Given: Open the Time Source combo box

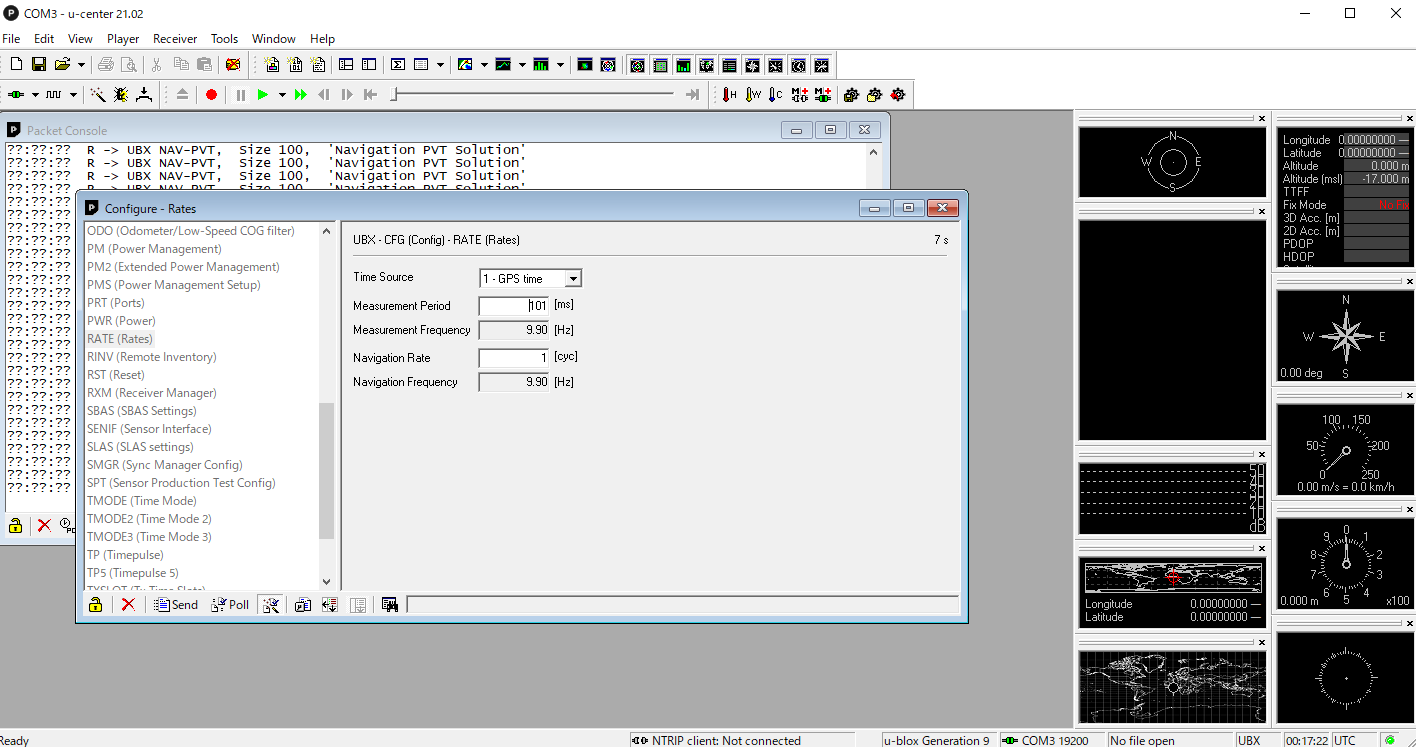Looking at the screenshot, I should (530, 278).
